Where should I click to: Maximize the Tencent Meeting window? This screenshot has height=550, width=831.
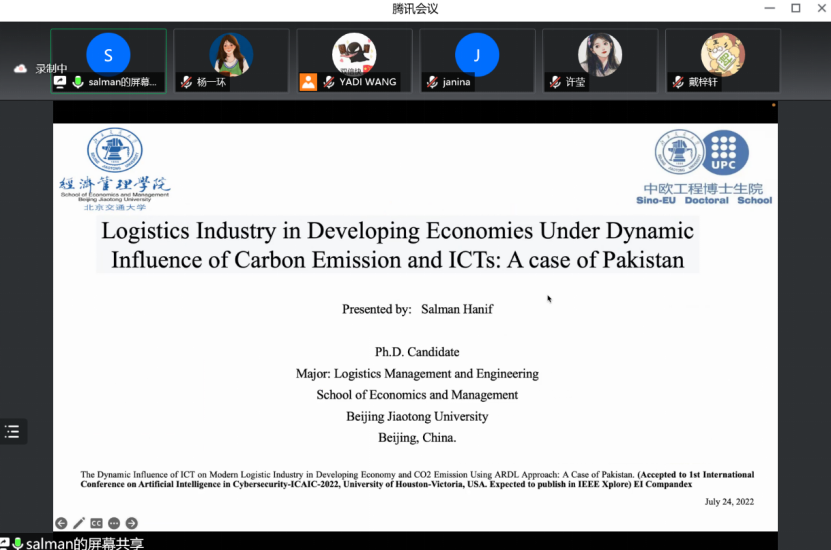795,8
